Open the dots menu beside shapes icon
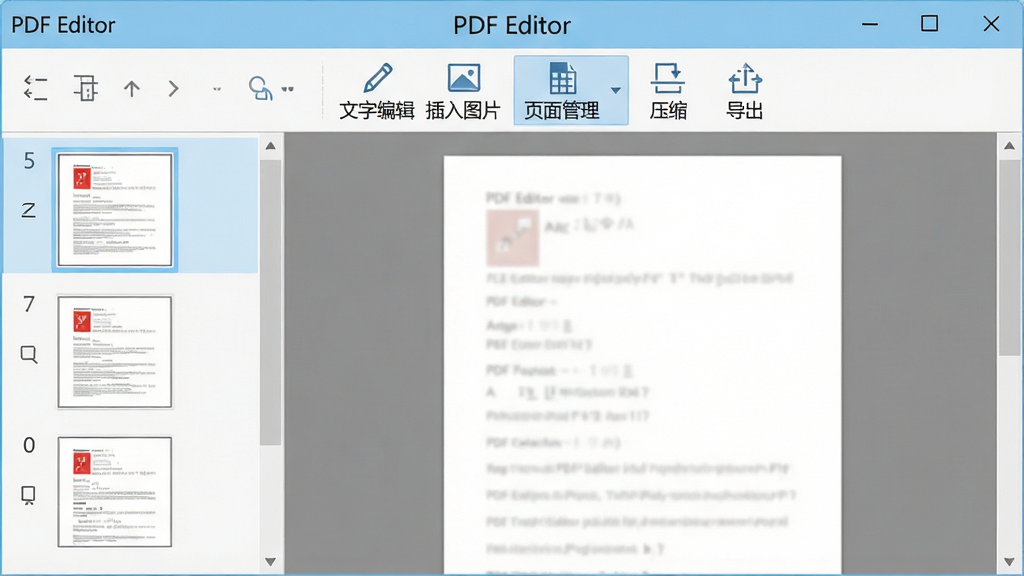 [287, 89]
